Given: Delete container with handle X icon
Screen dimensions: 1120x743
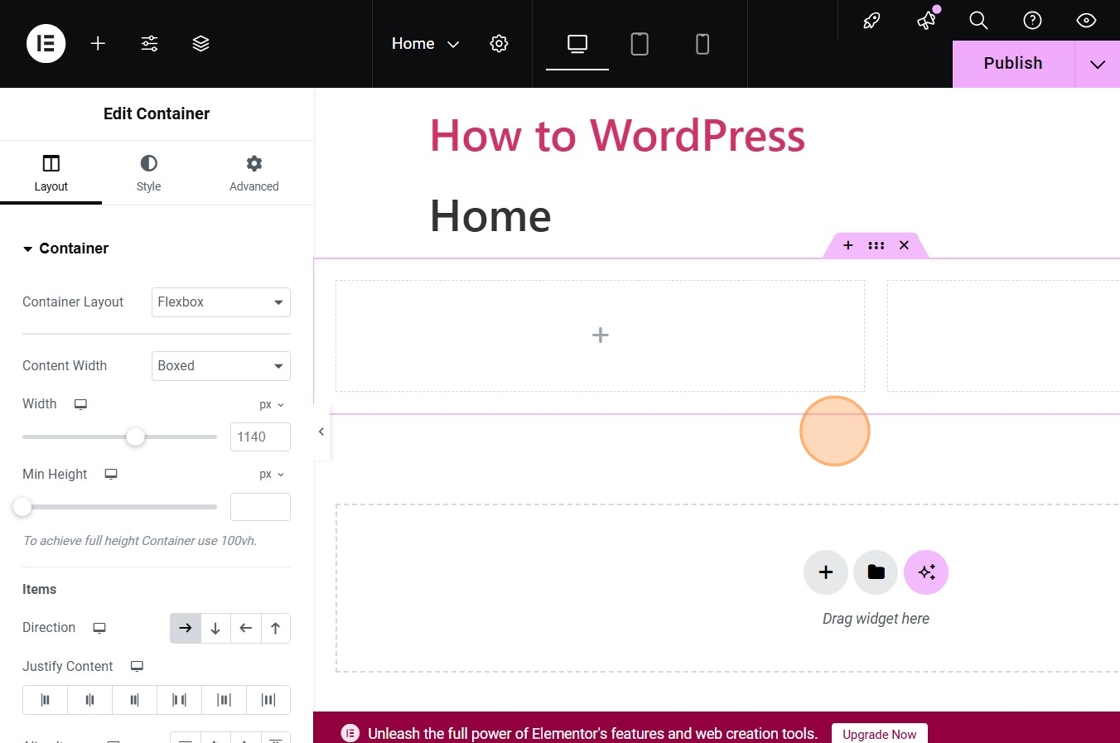Looking at the screenshot, I should pyautogui.click(x=904, y=245).
